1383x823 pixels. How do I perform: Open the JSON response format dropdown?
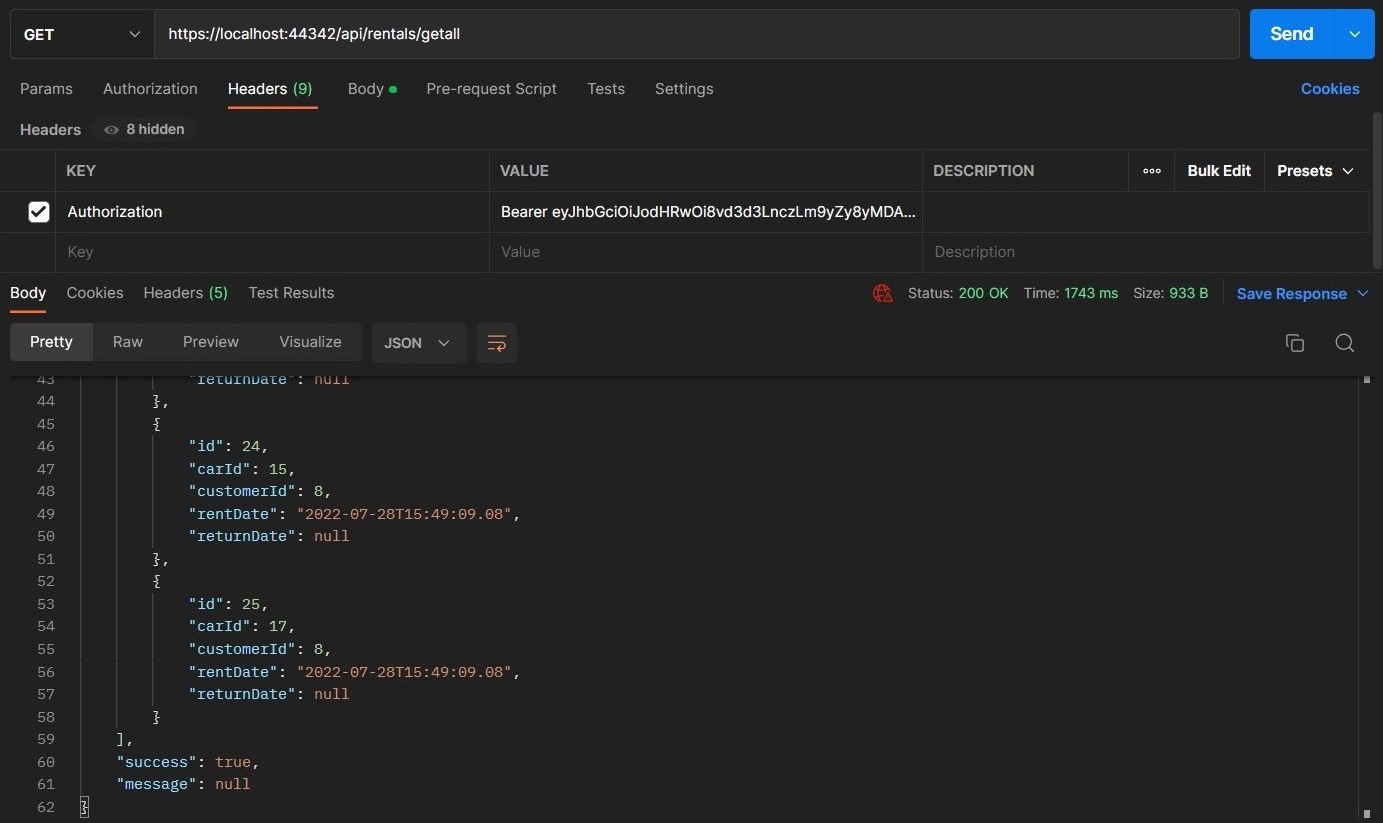pyautogui.click(x=417, y=342)
